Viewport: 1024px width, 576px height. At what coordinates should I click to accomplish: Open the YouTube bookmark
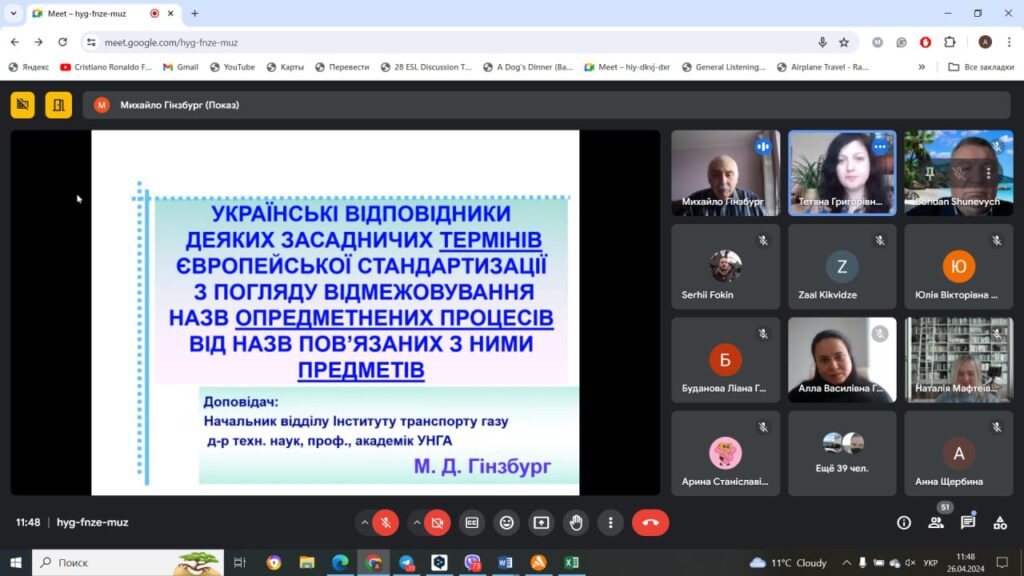click(x=232, y=67)
